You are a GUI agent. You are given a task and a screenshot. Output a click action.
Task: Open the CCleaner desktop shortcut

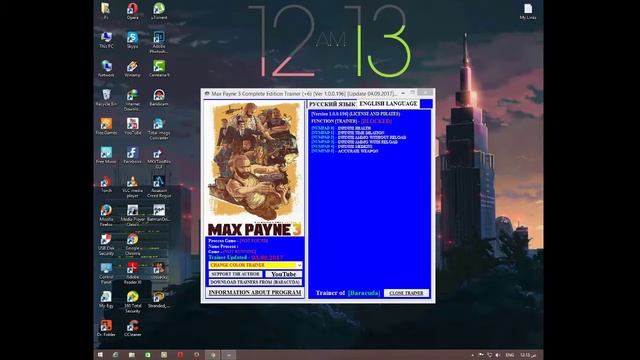coord(132,328)
